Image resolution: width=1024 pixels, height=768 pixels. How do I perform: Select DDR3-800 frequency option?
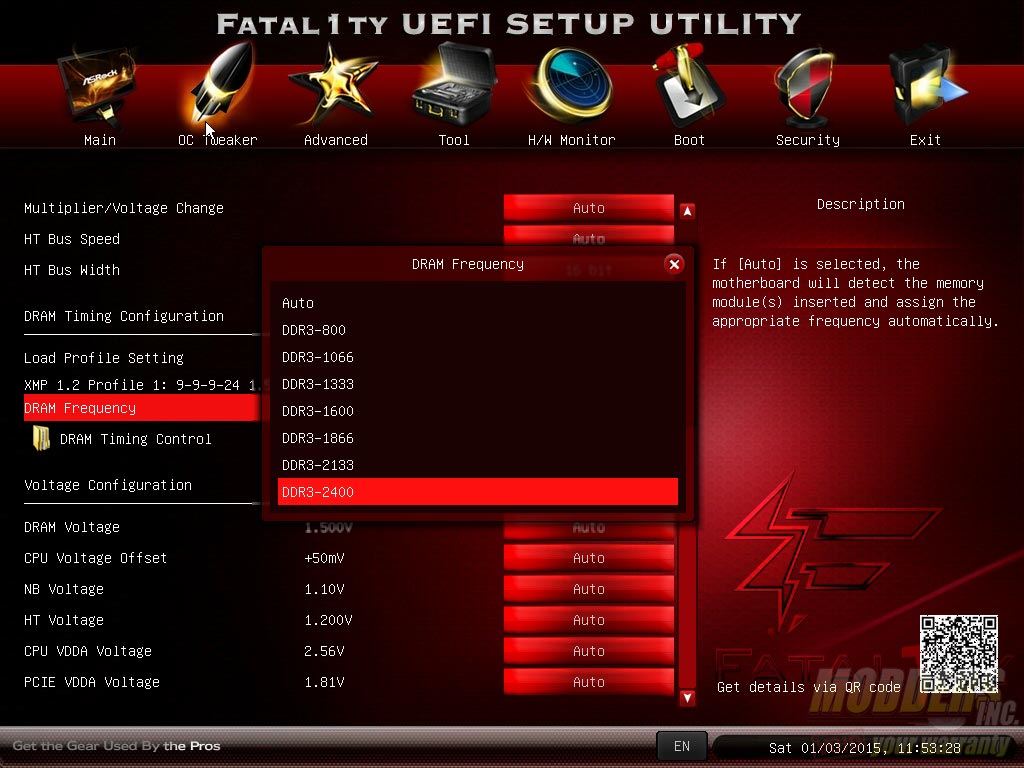point(477,330)
